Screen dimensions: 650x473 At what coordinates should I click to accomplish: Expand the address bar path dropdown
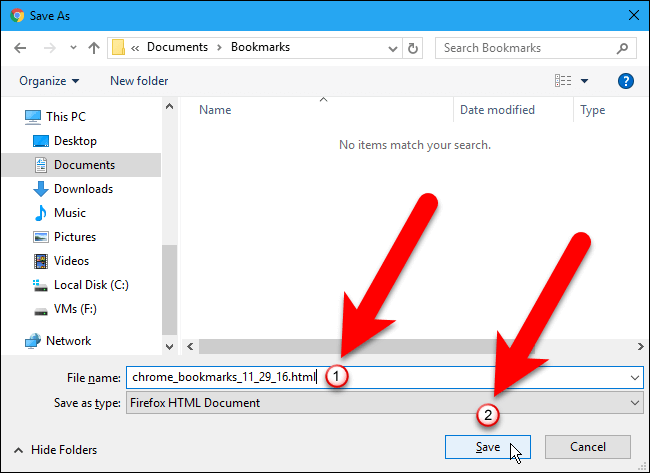tap(393, 49)
